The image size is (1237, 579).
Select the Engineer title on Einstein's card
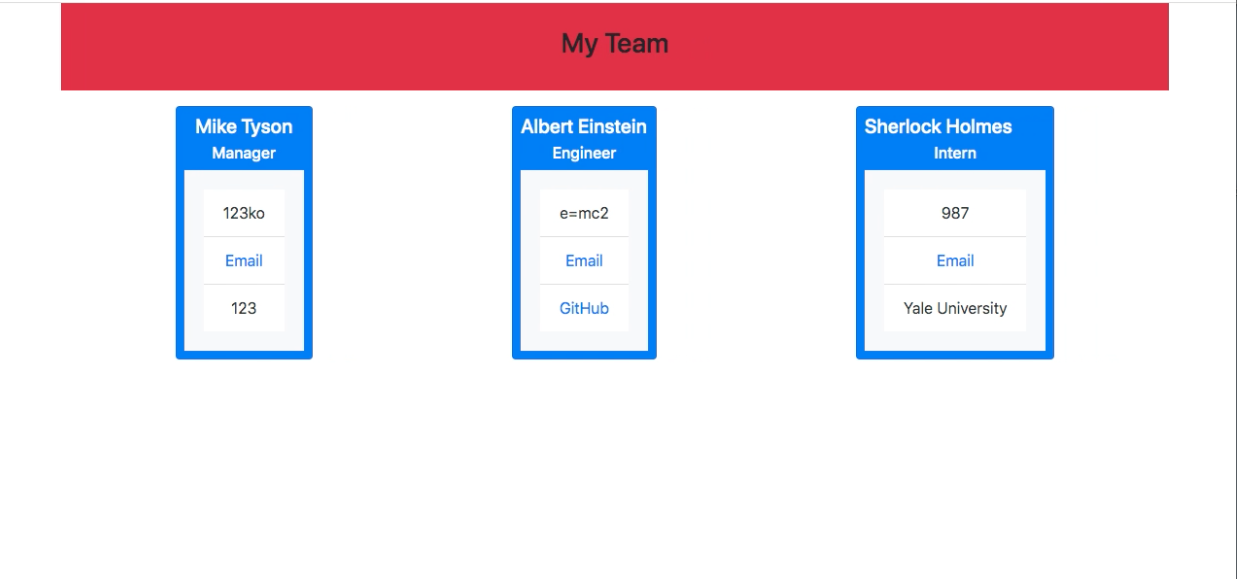coord(584,152)
